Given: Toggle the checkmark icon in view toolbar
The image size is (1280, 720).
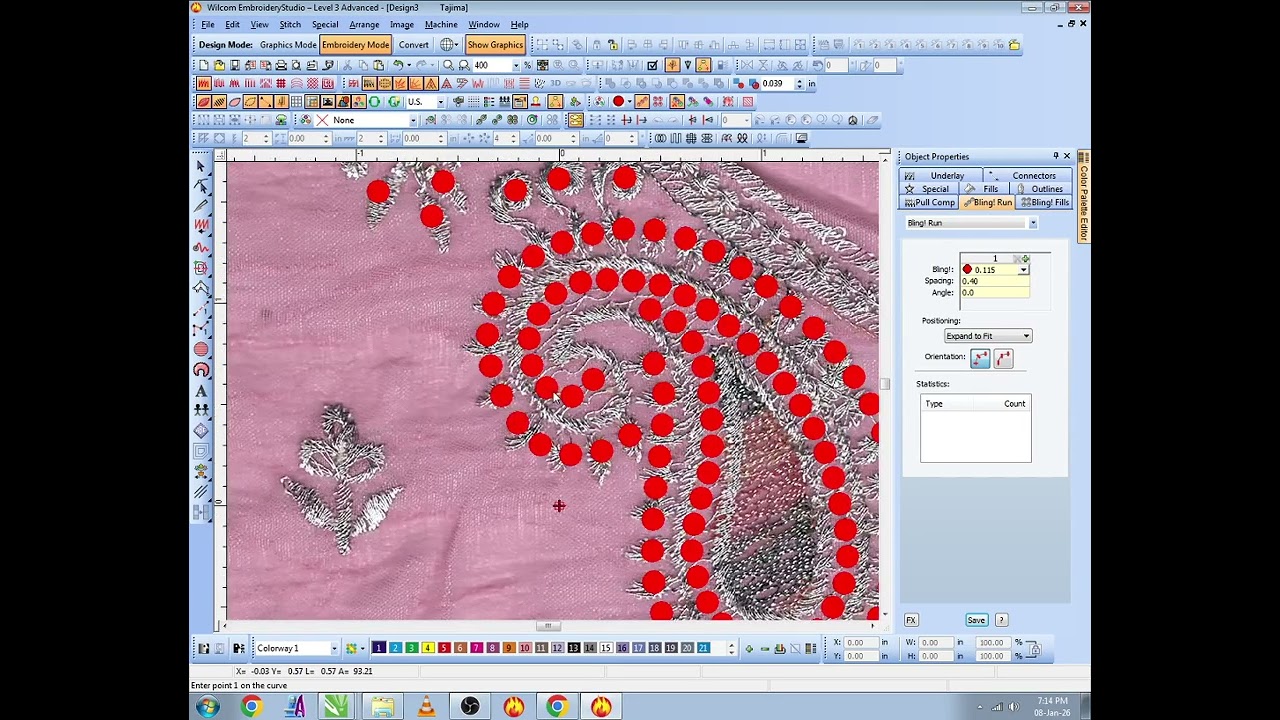Looking at the screenshot, I should point(652,65).
